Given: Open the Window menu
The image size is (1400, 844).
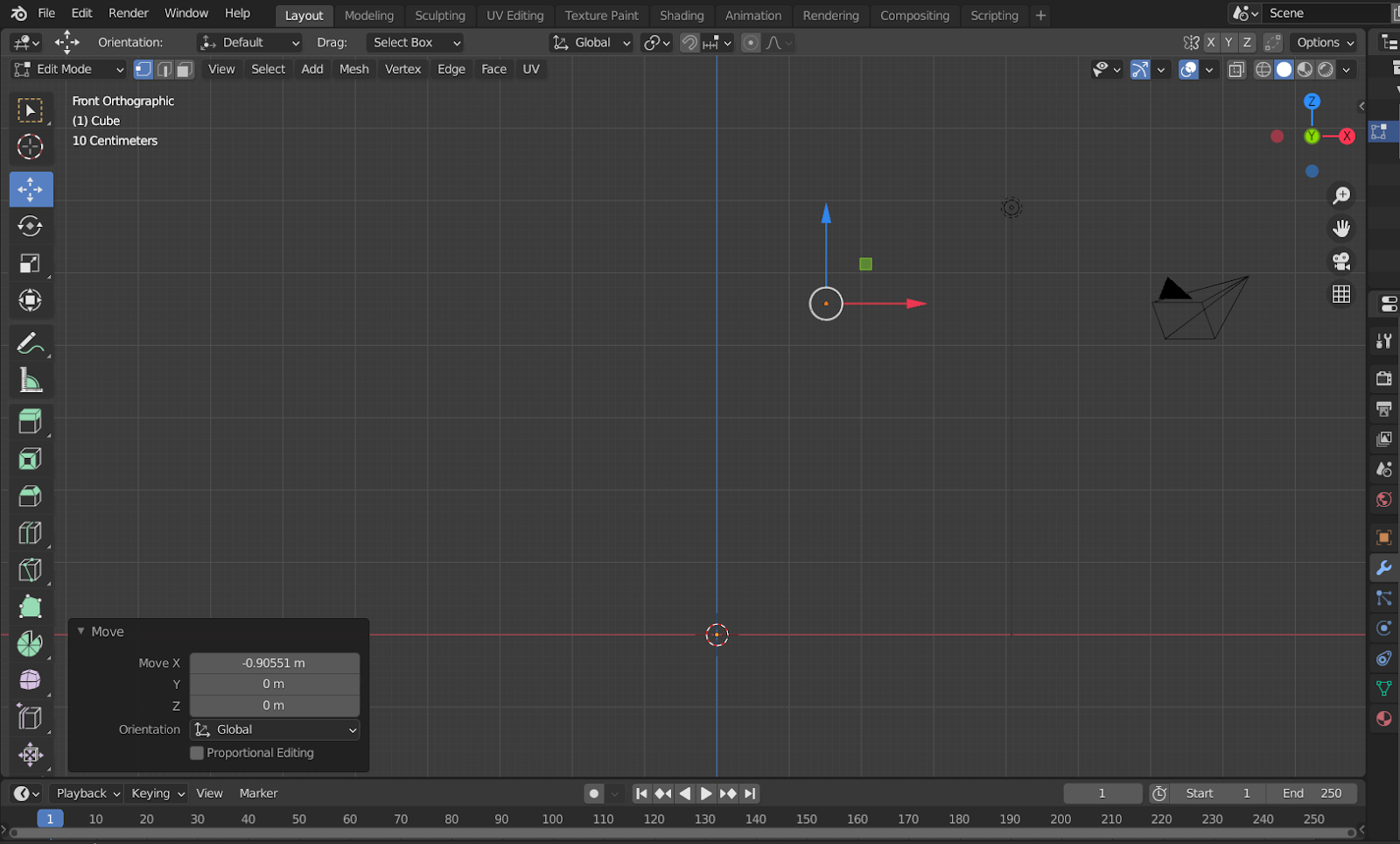Looking at the screenshot, I should (186, 13).
